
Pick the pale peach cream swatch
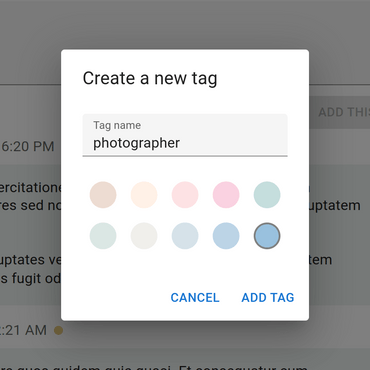coord(144,195)
